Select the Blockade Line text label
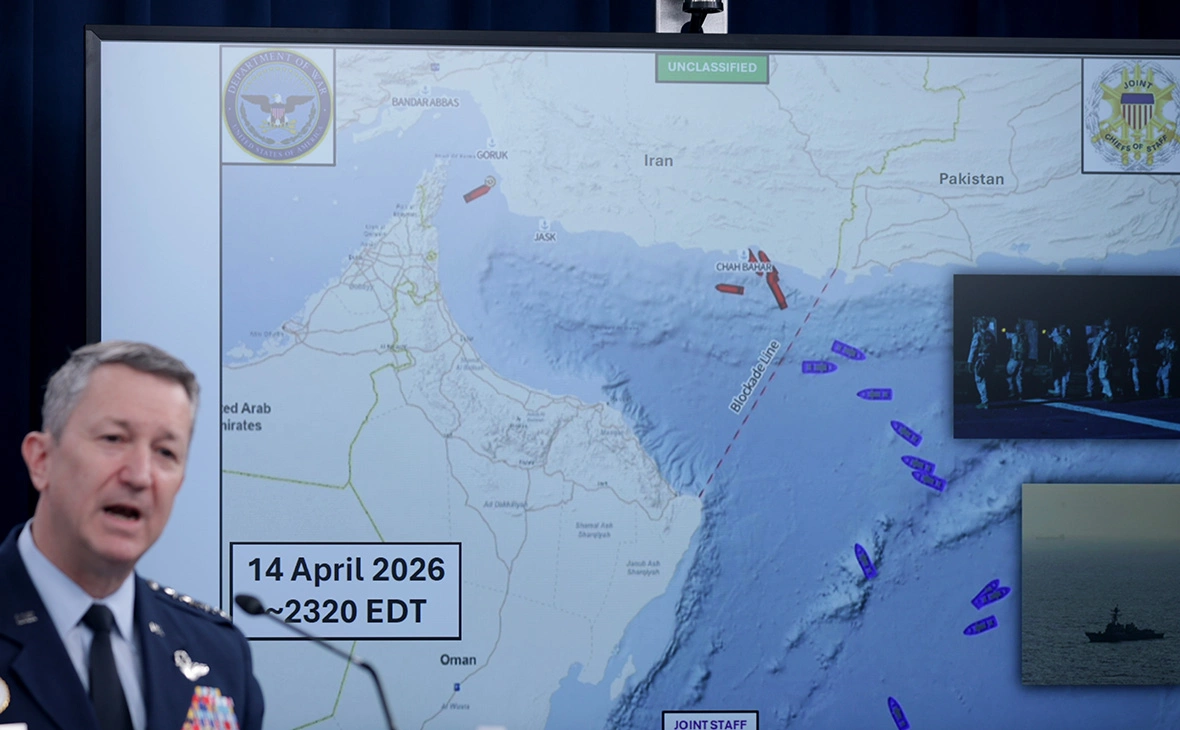1180x730 pixels. point(754,376)
